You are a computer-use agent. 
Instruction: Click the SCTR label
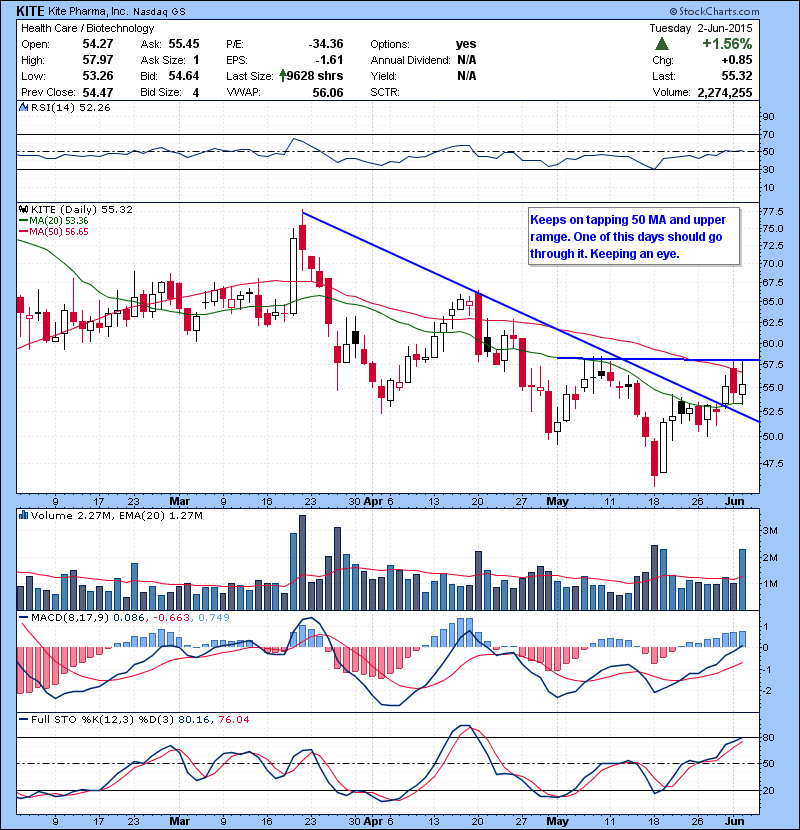[x=385, y=93]
